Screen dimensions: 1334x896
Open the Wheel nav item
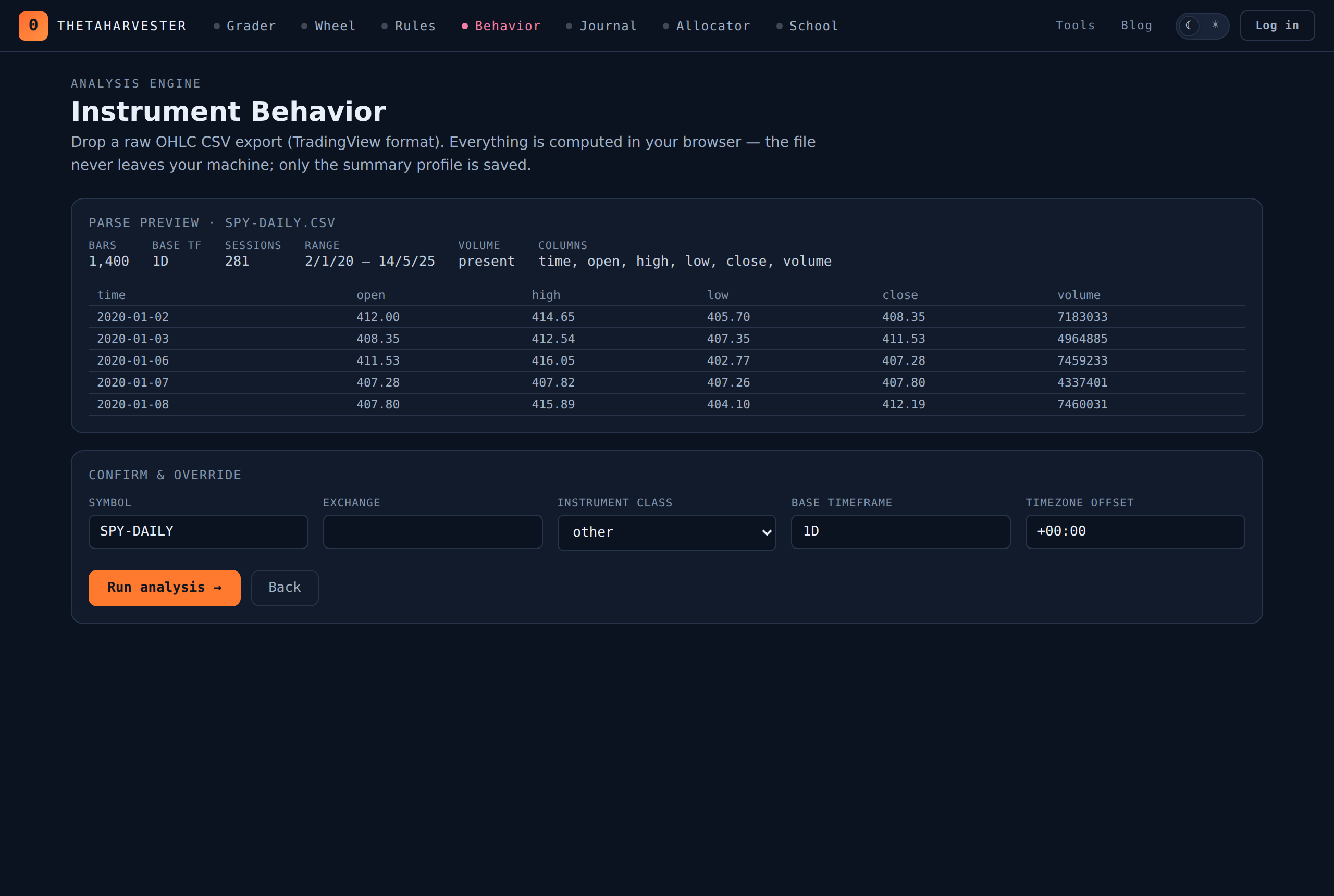click(329, 26)
